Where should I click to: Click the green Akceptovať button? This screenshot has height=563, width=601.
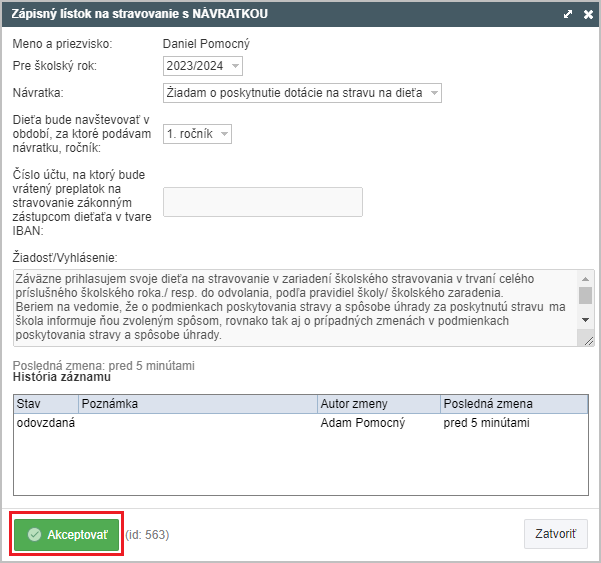tap(66, 534)
